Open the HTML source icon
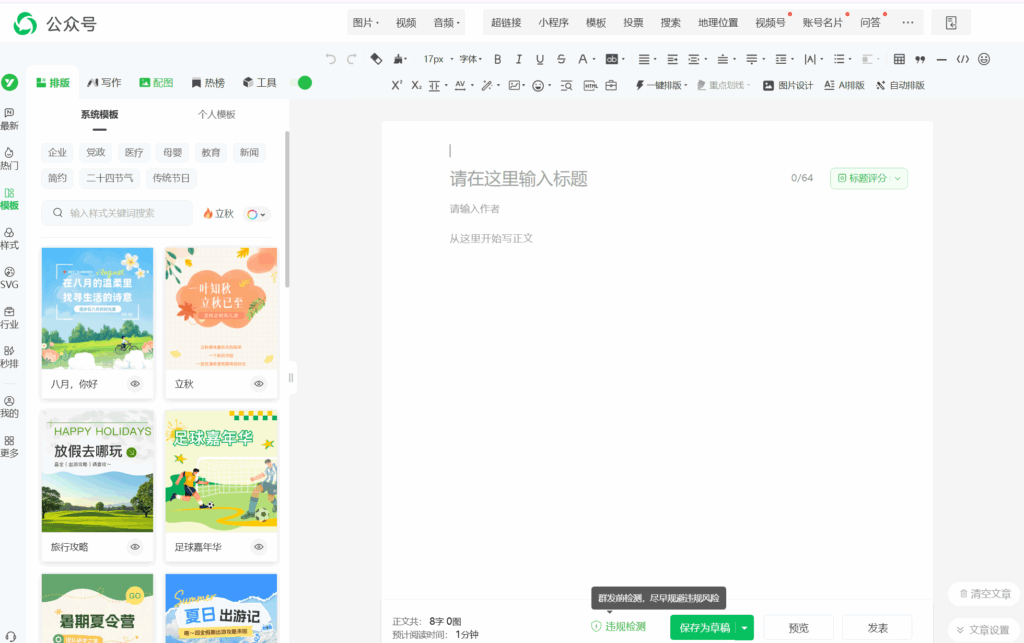Screen dimensions: 1024x643 [590, 85]
